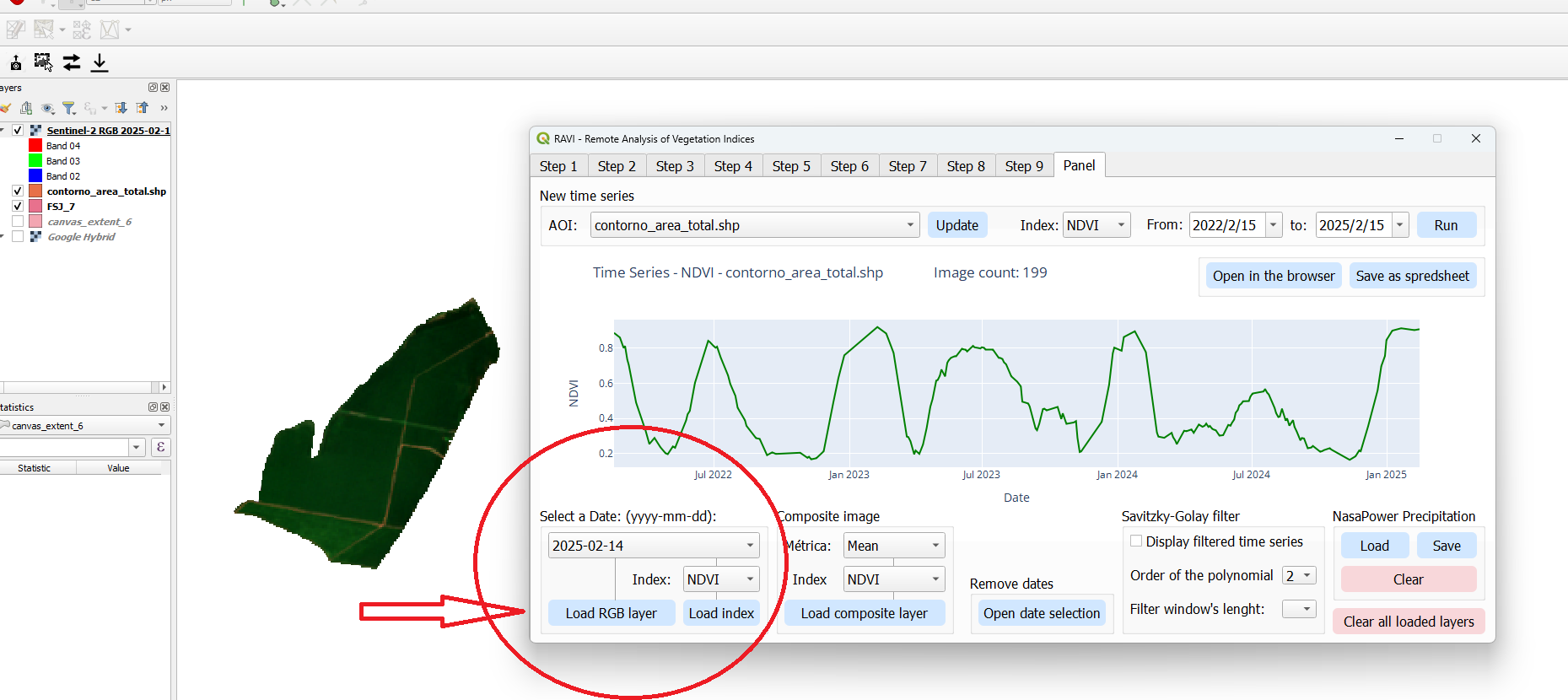Enable the canvas_extent_6 layer checkbox
Screen dimensions: 1568x700
point(18,222)
